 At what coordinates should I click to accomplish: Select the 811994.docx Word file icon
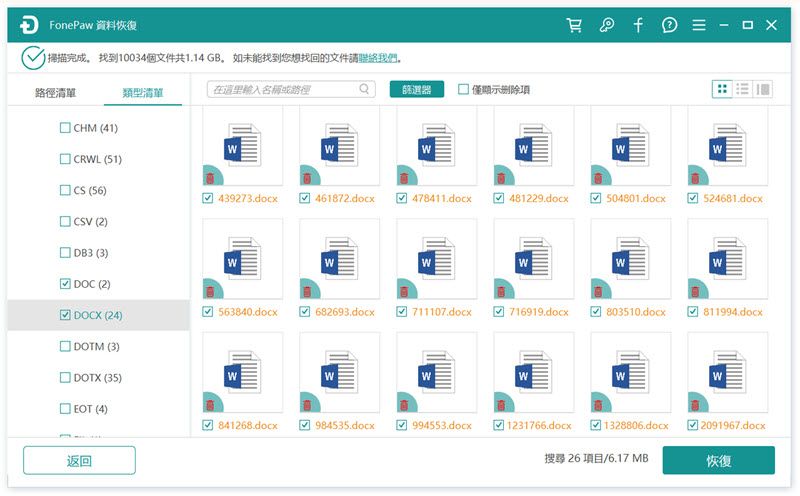coord(727,259)
